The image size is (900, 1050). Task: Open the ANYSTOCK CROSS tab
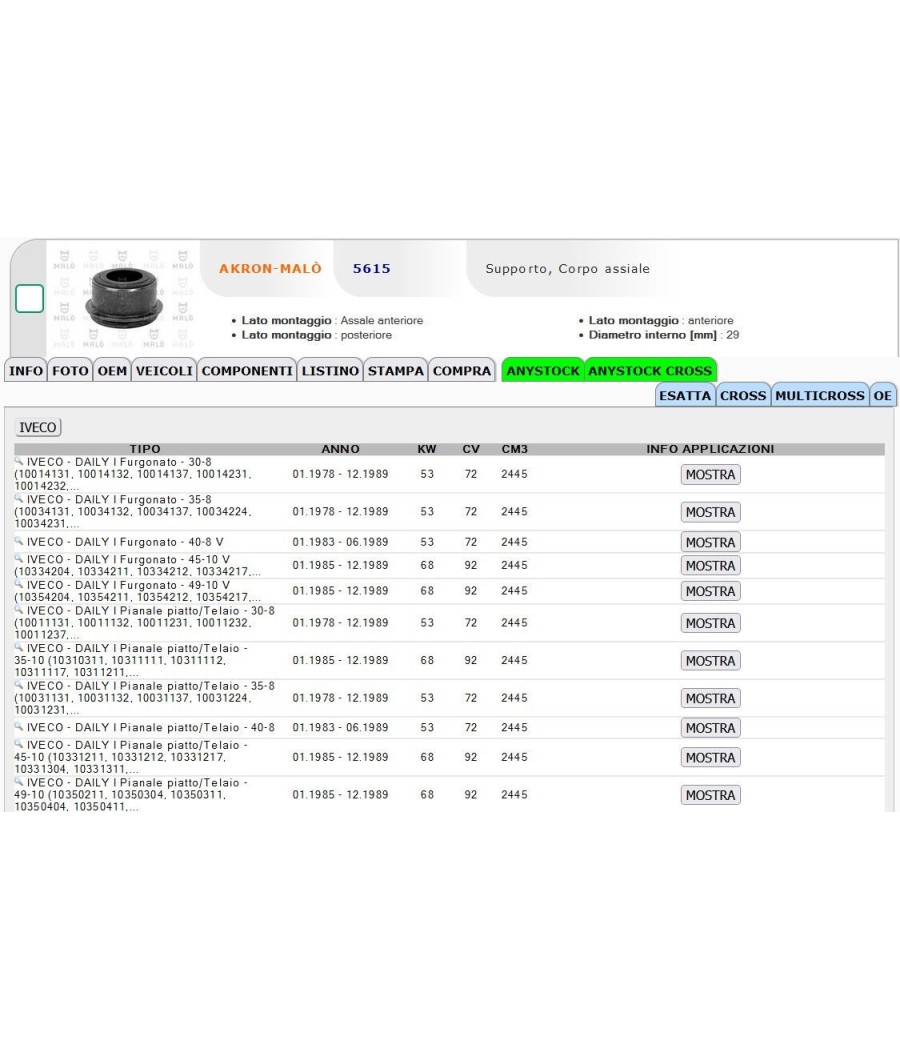point(650,370)
